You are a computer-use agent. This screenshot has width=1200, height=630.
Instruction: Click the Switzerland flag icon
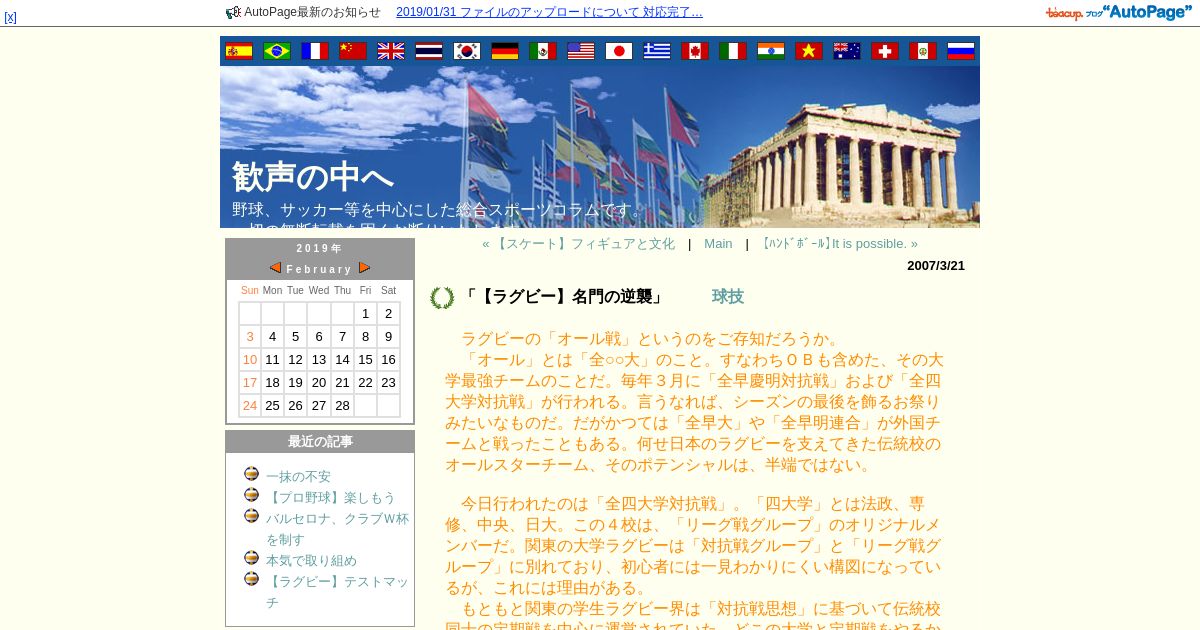click(x=885, y=51)
